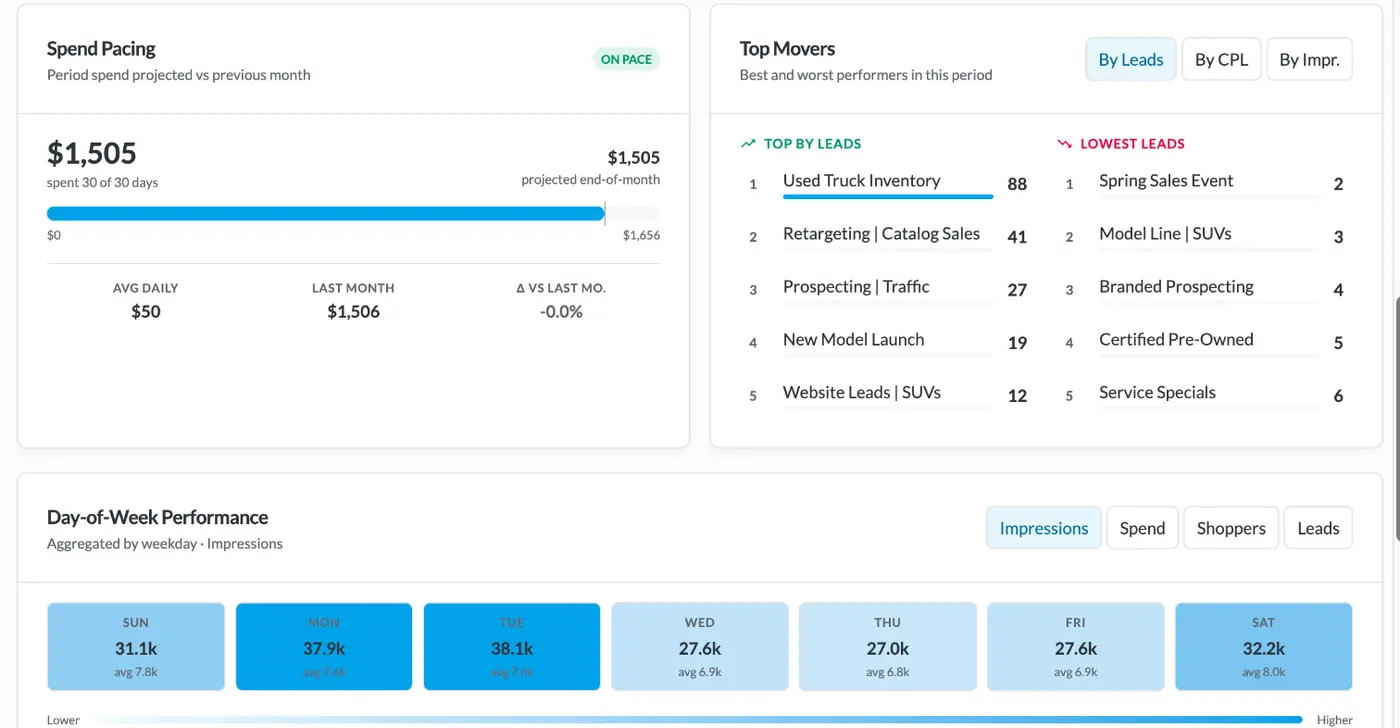Select the Impressions tab in Day-of-Week Performance
This screenshot has height=728, width=1400.
pyautogui.click(x=1044, y=528)
